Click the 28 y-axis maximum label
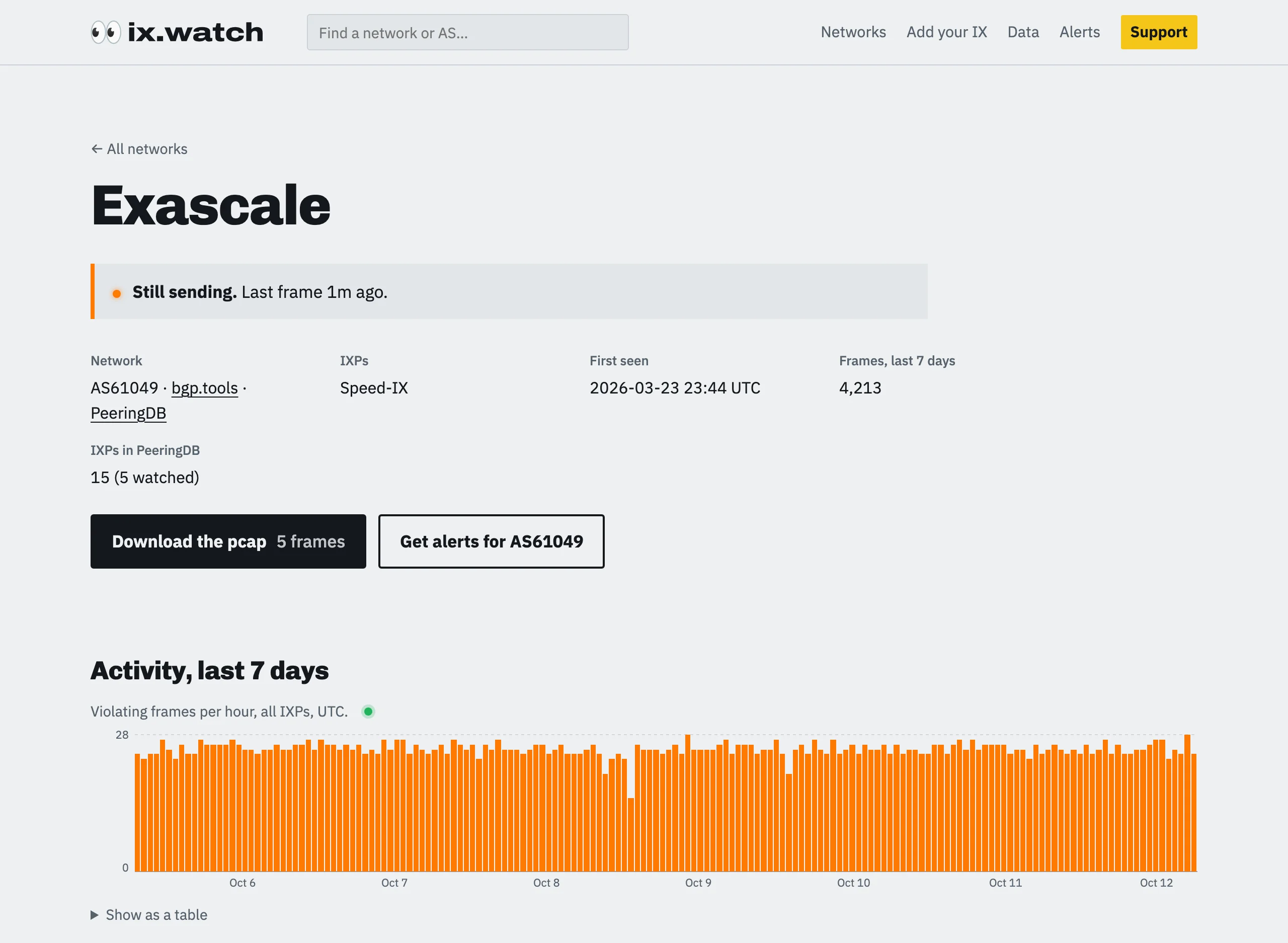This screenshot has height=943, width=1288. [x=122, y=735]
